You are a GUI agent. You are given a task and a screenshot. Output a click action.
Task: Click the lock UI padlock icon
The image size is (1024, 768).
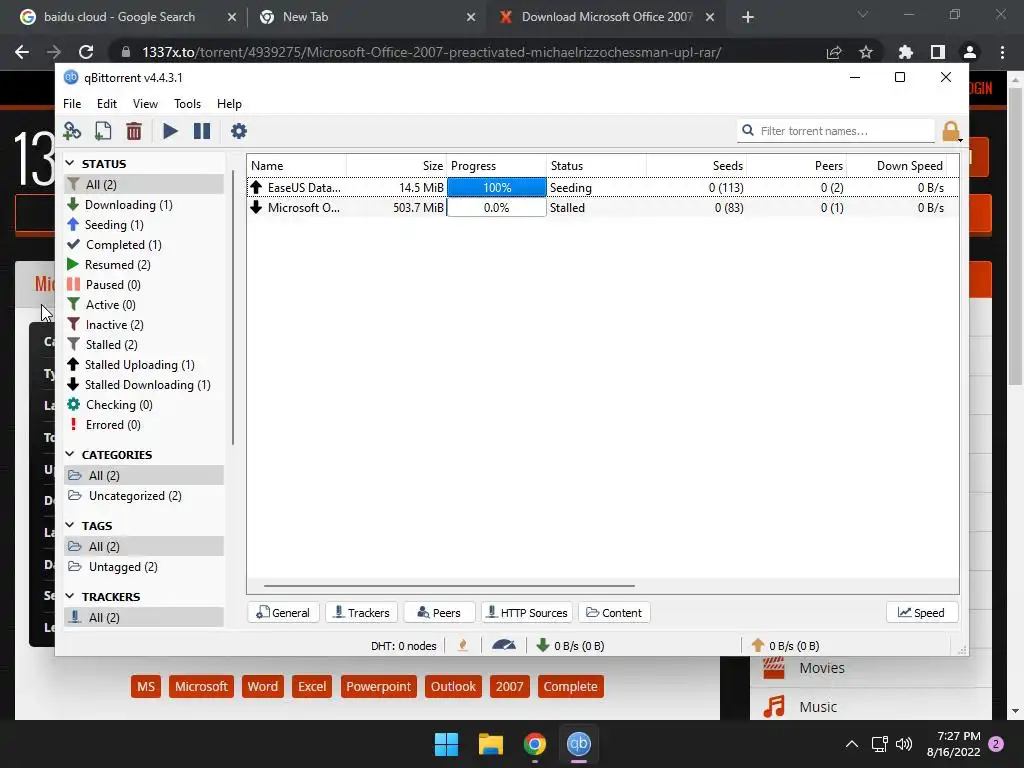coord(950,131)
